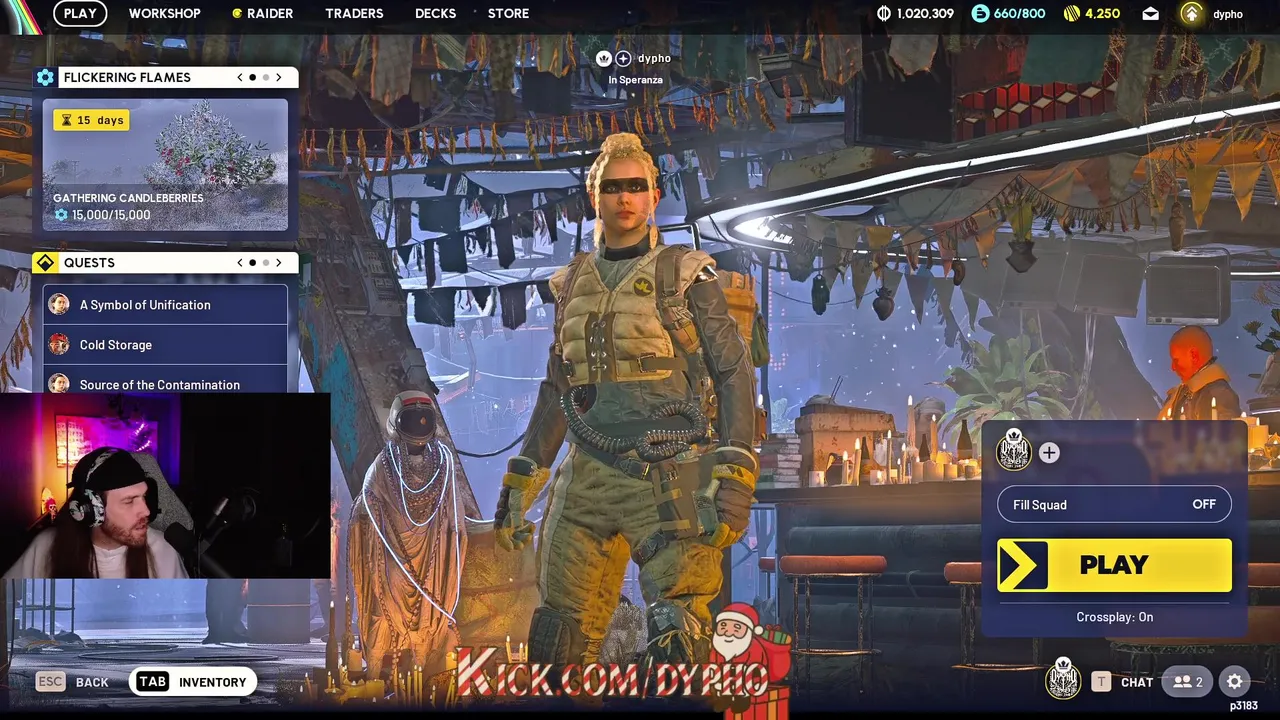Visit the STORE tab
The height and width of the screenshot is (720, 1280).
tap(508, 13)
